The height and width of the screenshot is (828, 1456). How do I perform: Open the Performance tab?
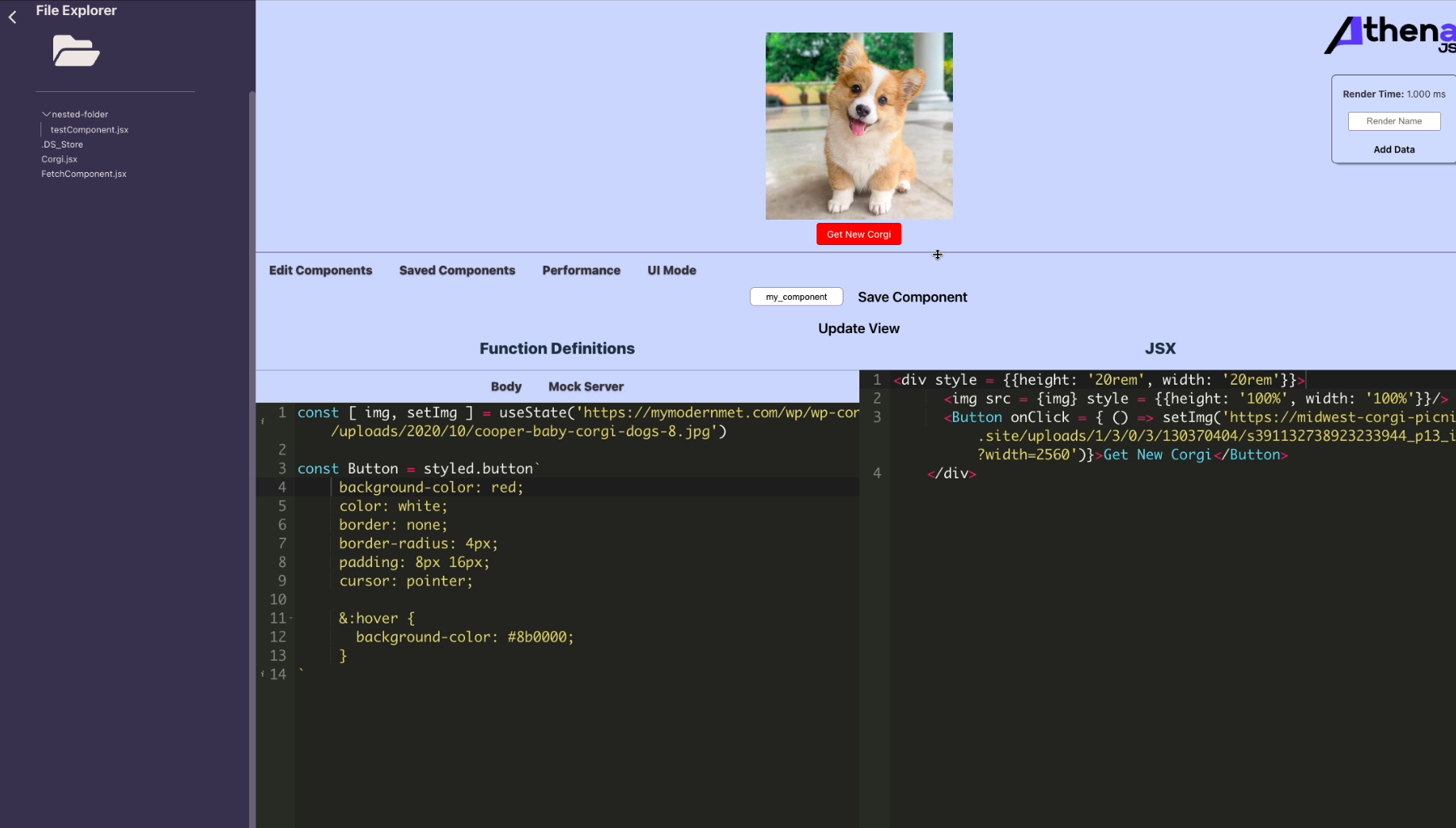[x=582, y=270]
